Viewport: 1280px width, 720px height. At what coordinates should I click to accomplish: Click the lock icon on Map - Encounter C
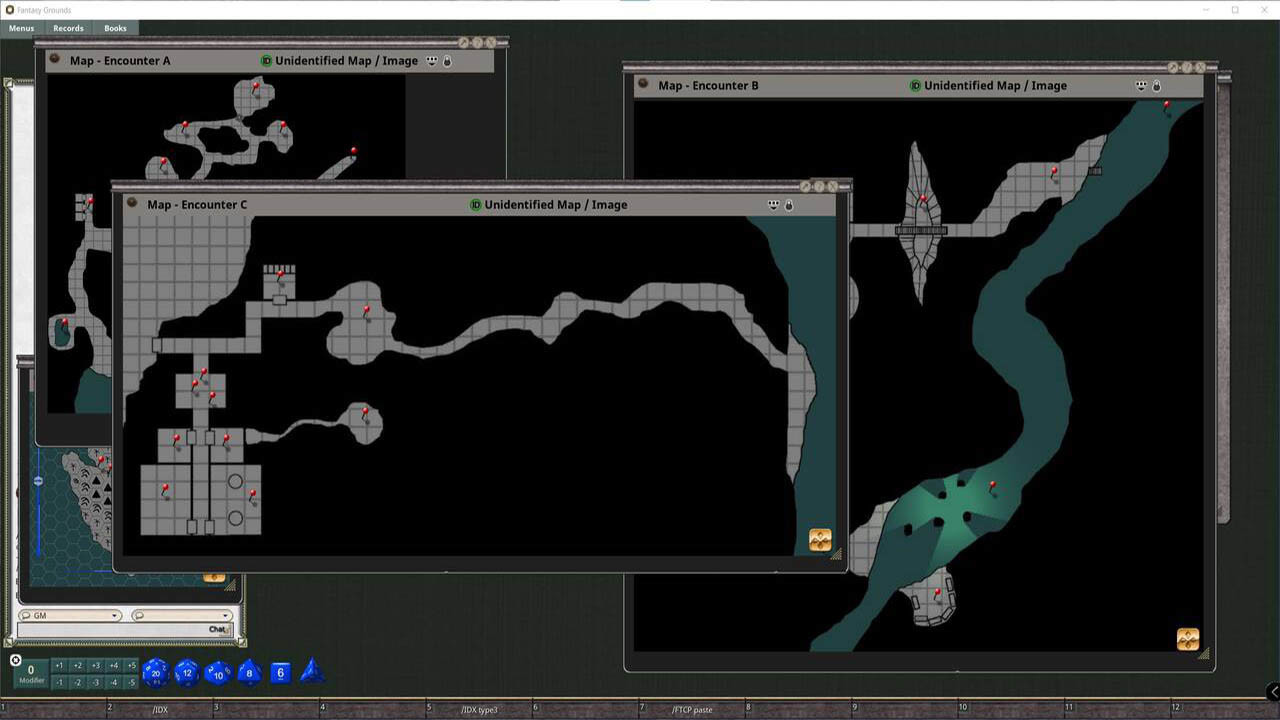(x=789, y=204)
